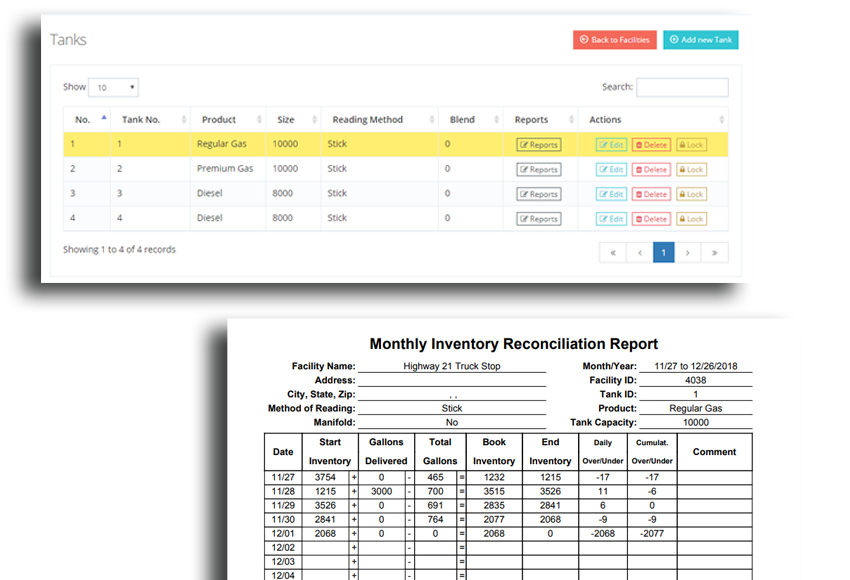This screenshot has height=580, width=850.
Task: Click Add new Tank button
Action: 701,40
